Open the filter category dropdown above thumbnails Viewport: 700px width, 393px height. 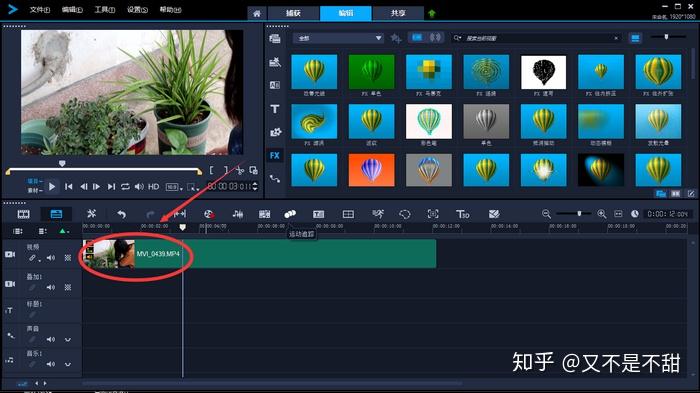tap(338, 38)
